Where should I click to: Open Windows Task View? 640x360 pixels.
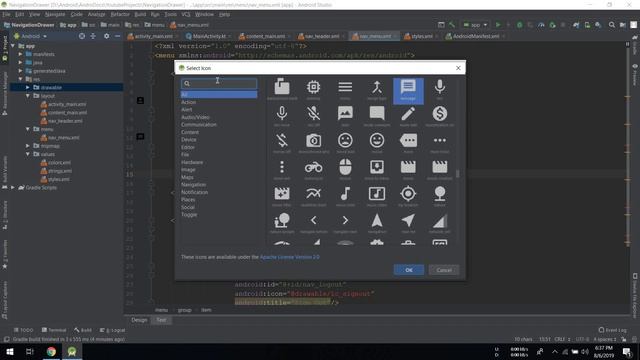point(30,351)
